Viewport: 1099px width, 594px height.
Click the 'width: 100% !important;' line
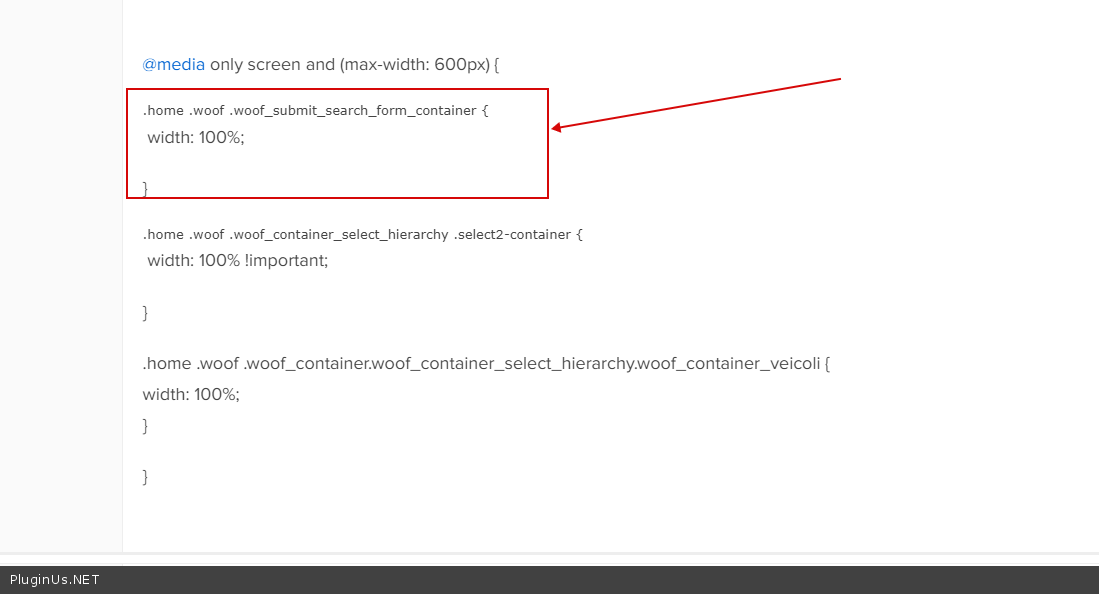click(x=237, y=260)
